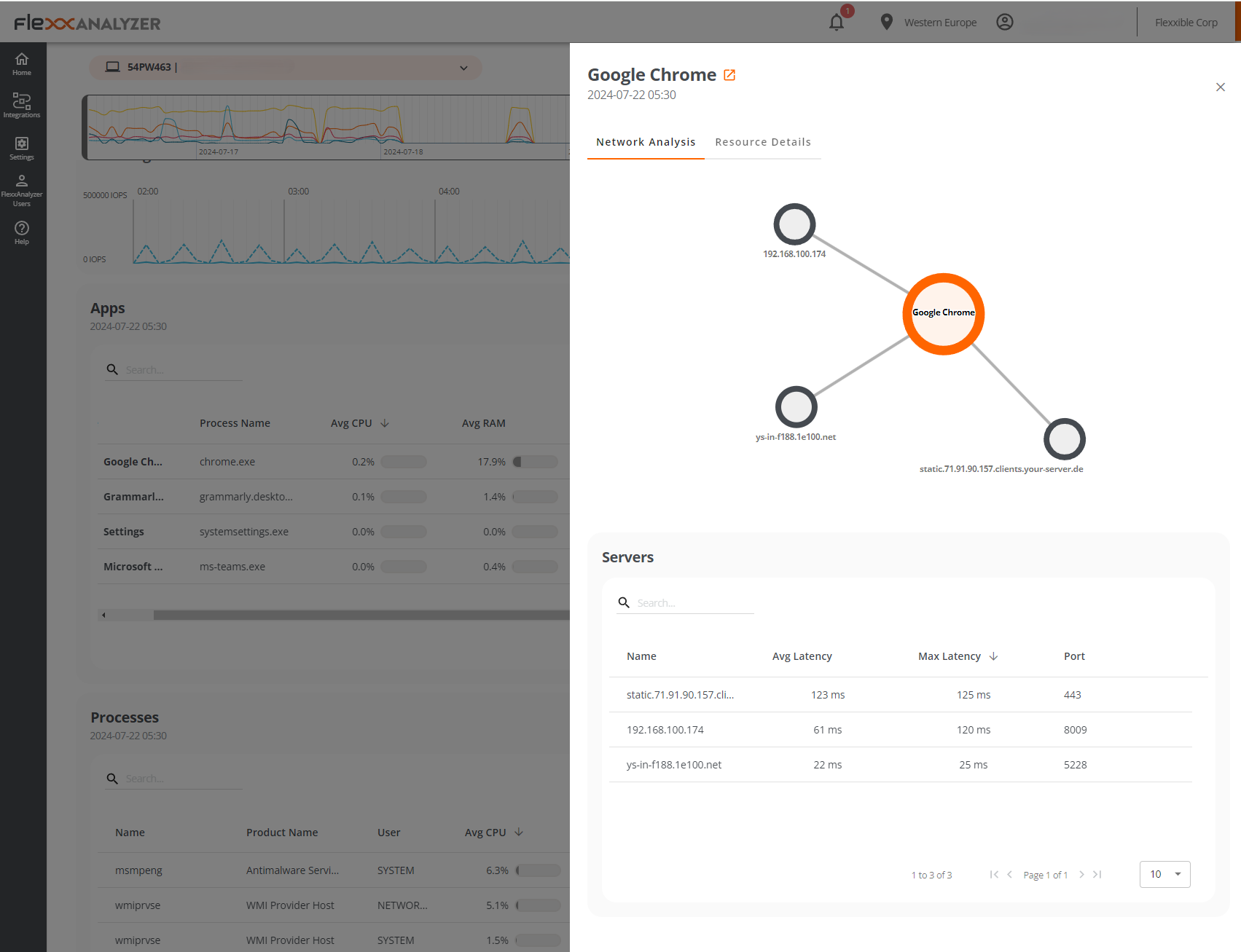The height and width of the screenshot is (952, 1241).
Task: Click the chrome.exe Avg RAM usage bar
Action: [x=536, y=461]
